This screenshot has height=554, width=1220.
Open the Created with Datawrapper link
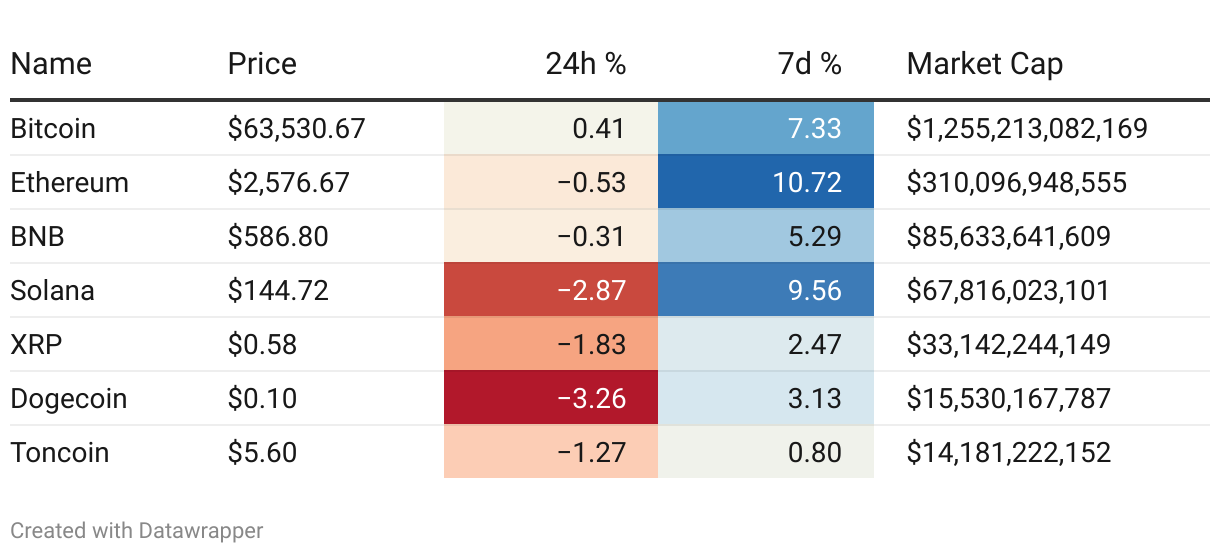pos(137,530)
